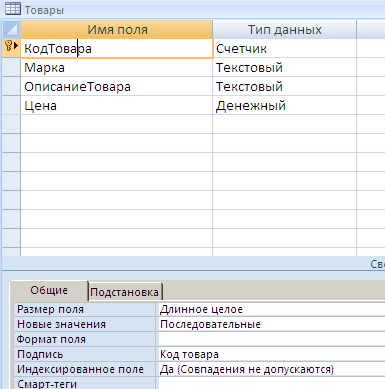Viewport: 385px width, 389px height.
Task: Select the ОписаниеТовара field name cell
Action: click(x=117, y=87)
